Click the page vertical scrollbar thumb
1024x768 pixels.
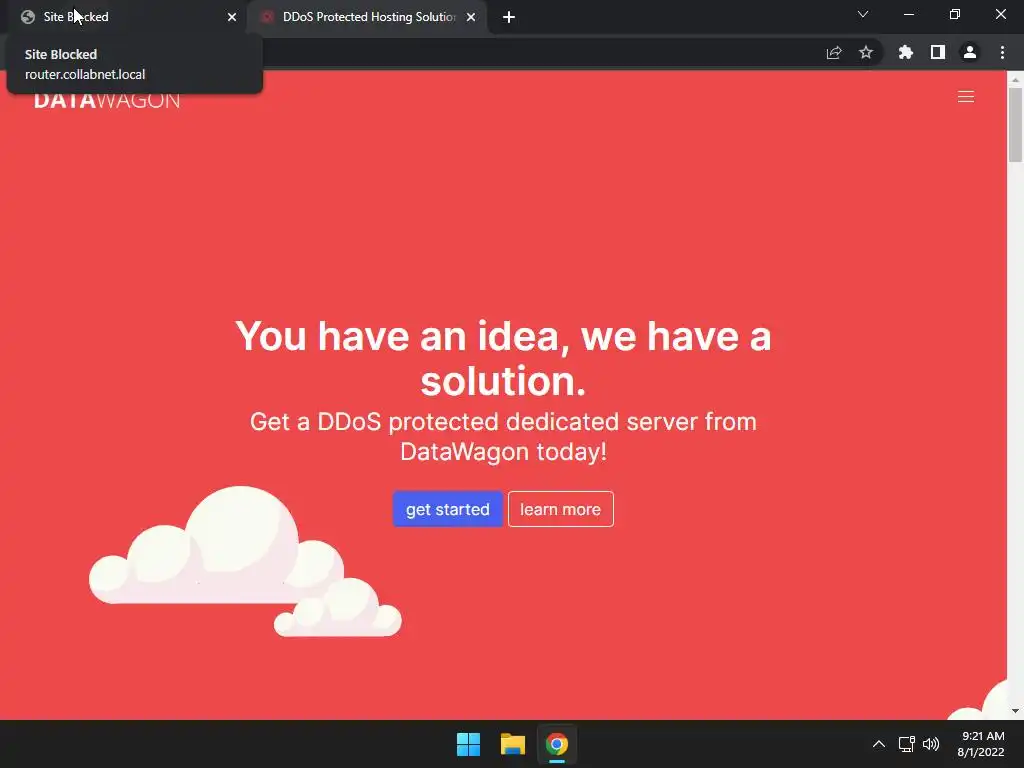tap(1015, 124)
